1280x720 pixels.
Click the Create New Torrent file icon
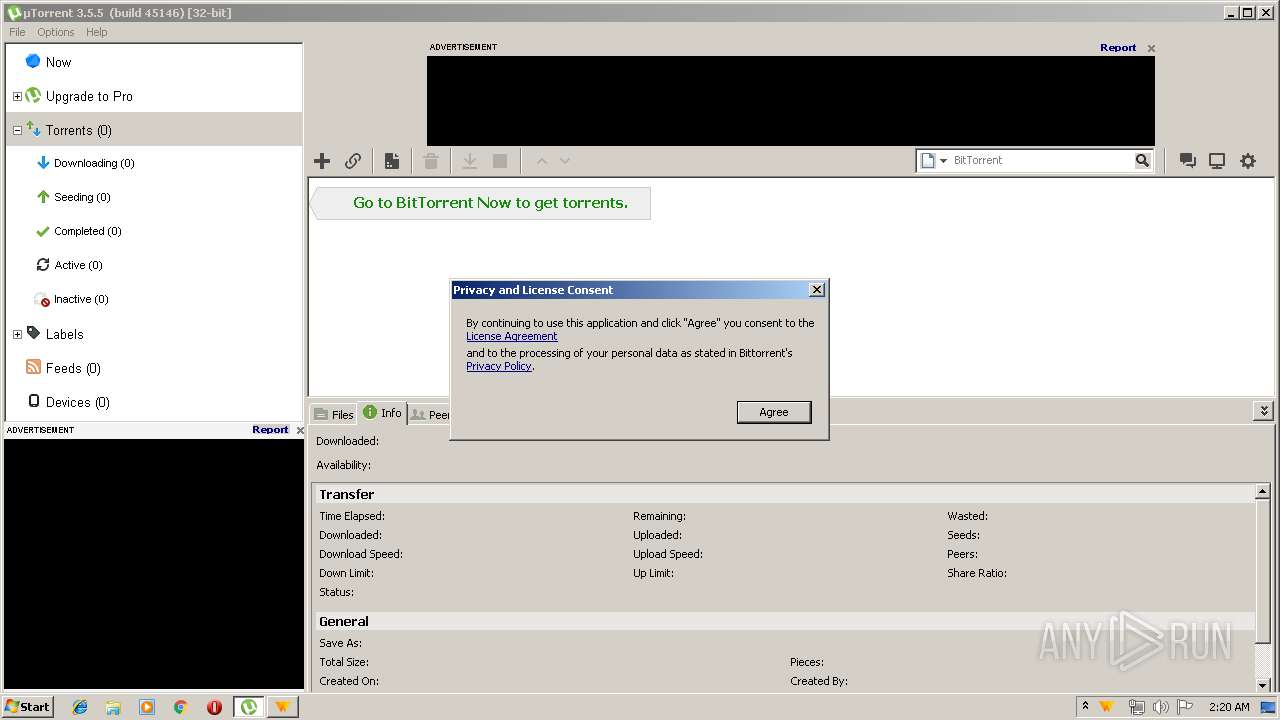pos(392,161)
